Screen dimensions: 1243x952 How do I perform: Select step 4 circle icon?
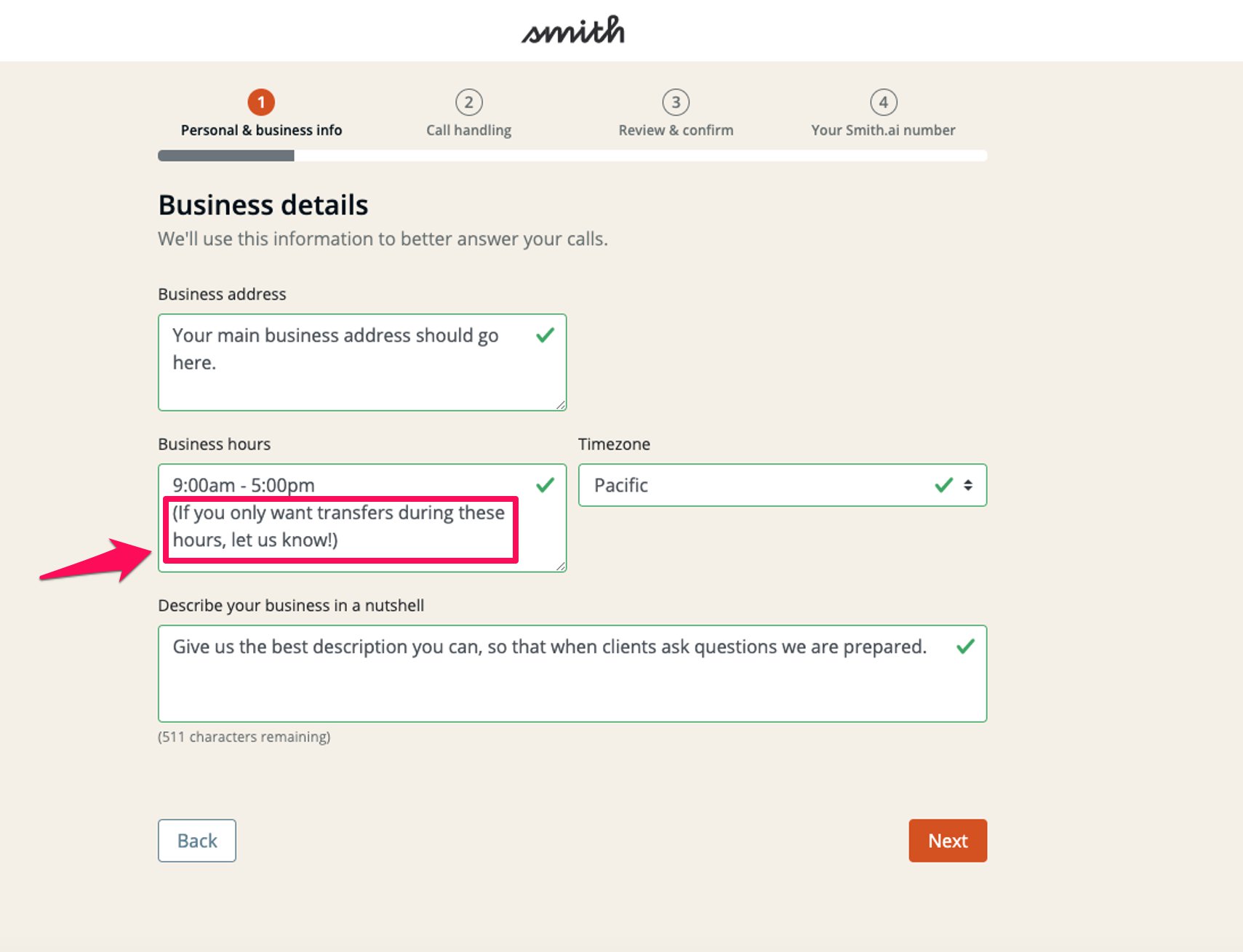pos(884,103)
